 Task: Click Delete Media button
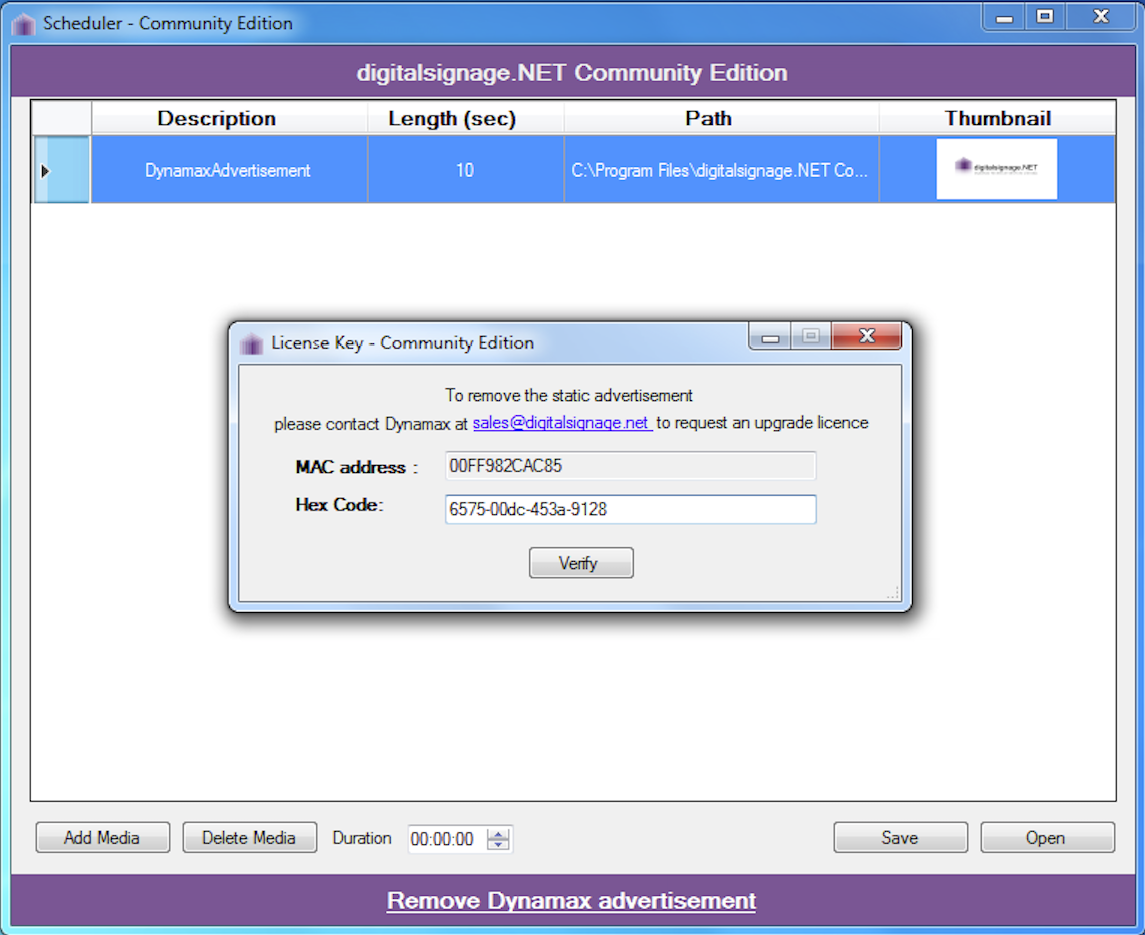point(250,838)
